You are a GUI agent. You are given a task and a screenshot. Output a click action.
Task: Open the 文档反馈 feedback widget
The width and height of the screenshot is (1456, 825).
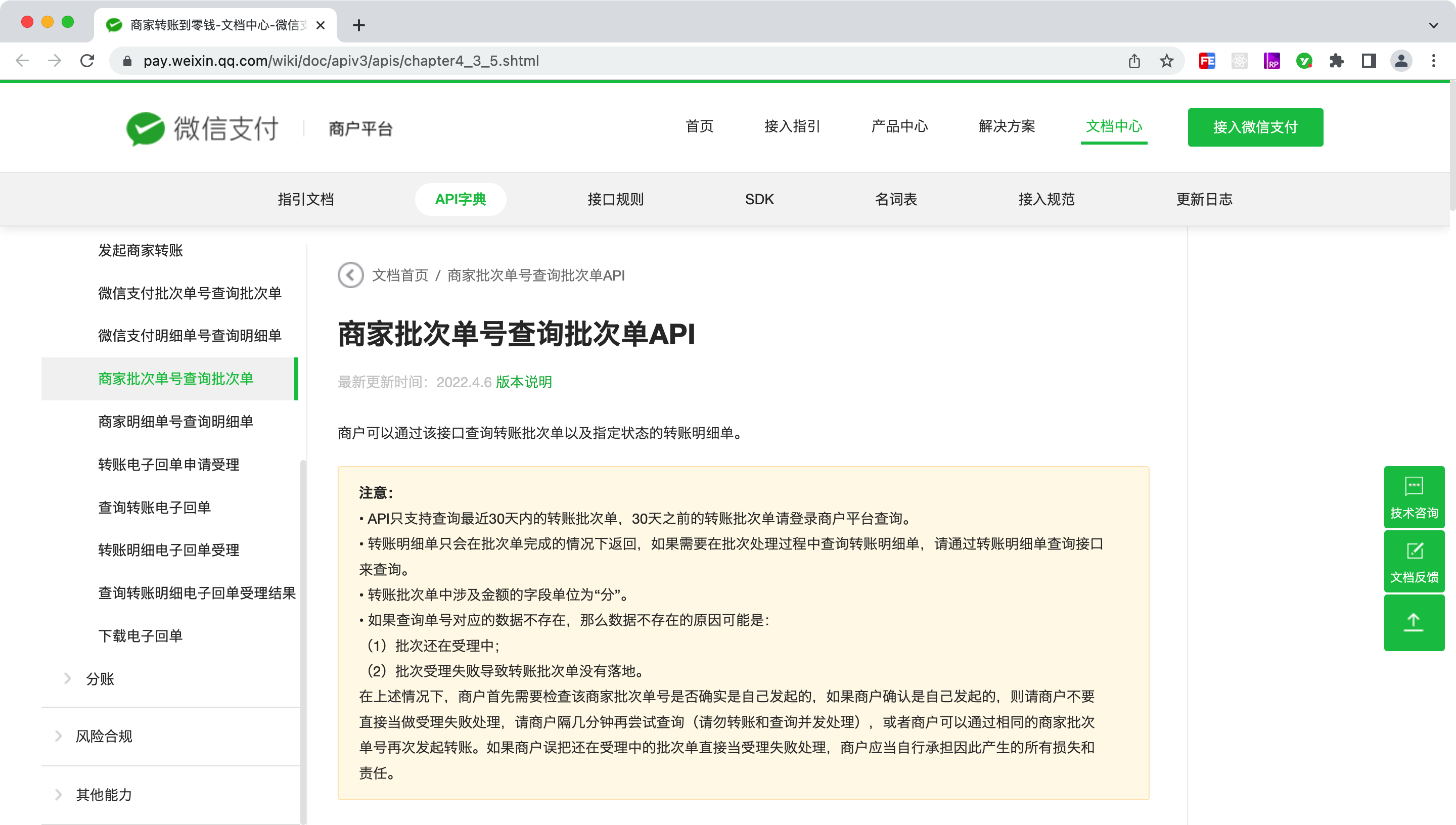(1414, 562)
